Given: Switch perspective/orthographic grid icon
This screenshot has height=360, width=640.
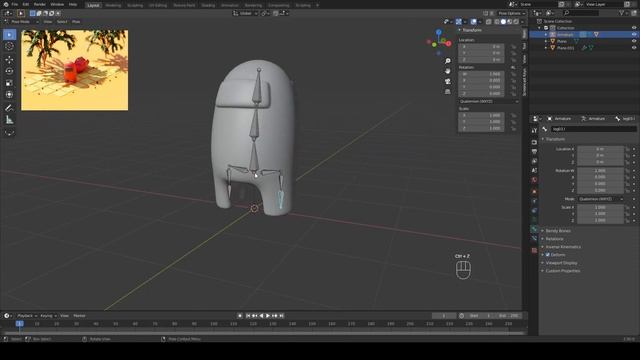Looking at the screenshot, I should click(x=448, y=91).
